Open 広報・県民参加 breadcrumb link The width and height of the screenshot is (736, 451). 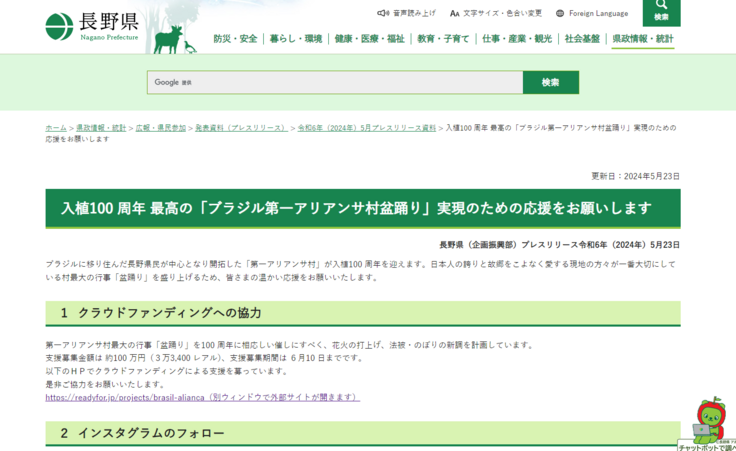(160, 128)
